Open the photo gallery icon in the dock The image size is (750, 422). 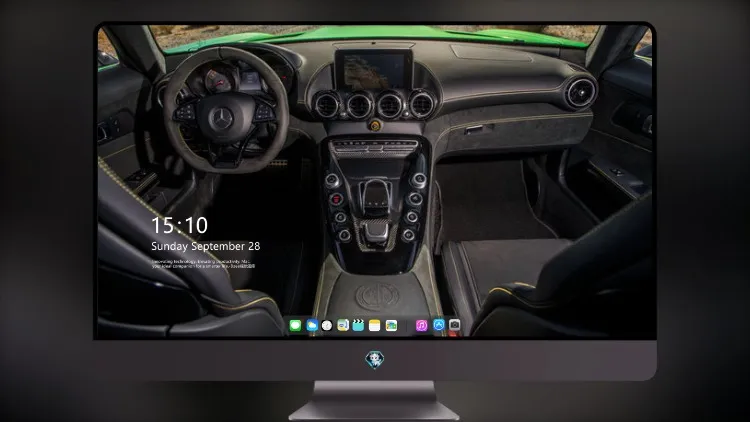[391, 325]
